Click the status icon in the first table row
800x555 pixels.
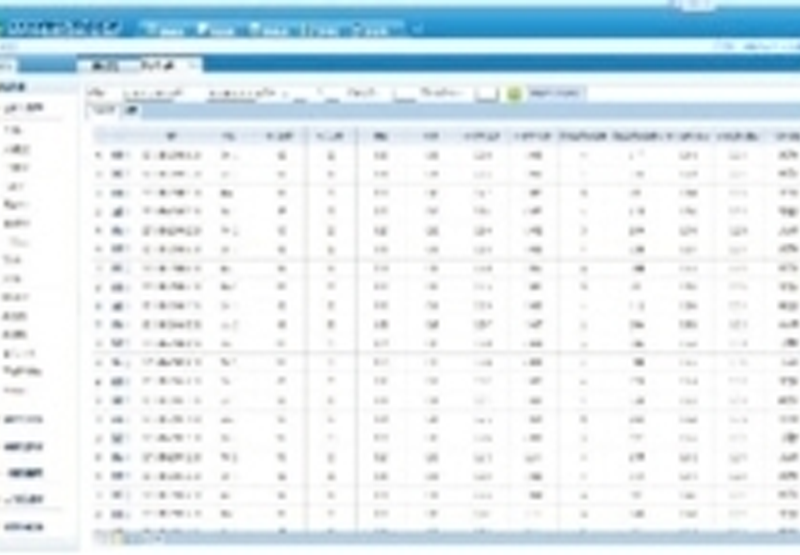tap(118, 155)
